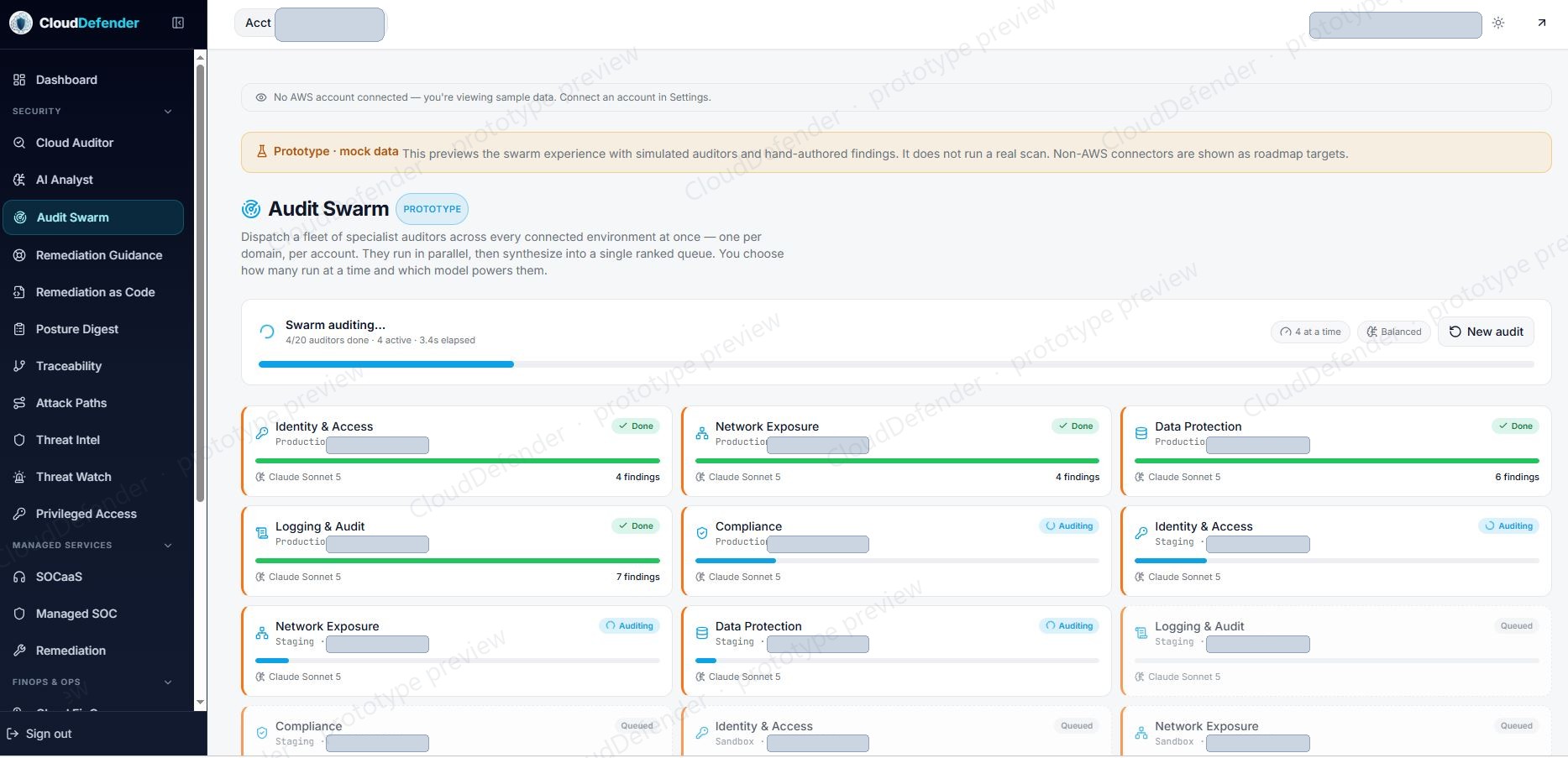Click the eye icon in the sample data notice

(x=261, y=97)
